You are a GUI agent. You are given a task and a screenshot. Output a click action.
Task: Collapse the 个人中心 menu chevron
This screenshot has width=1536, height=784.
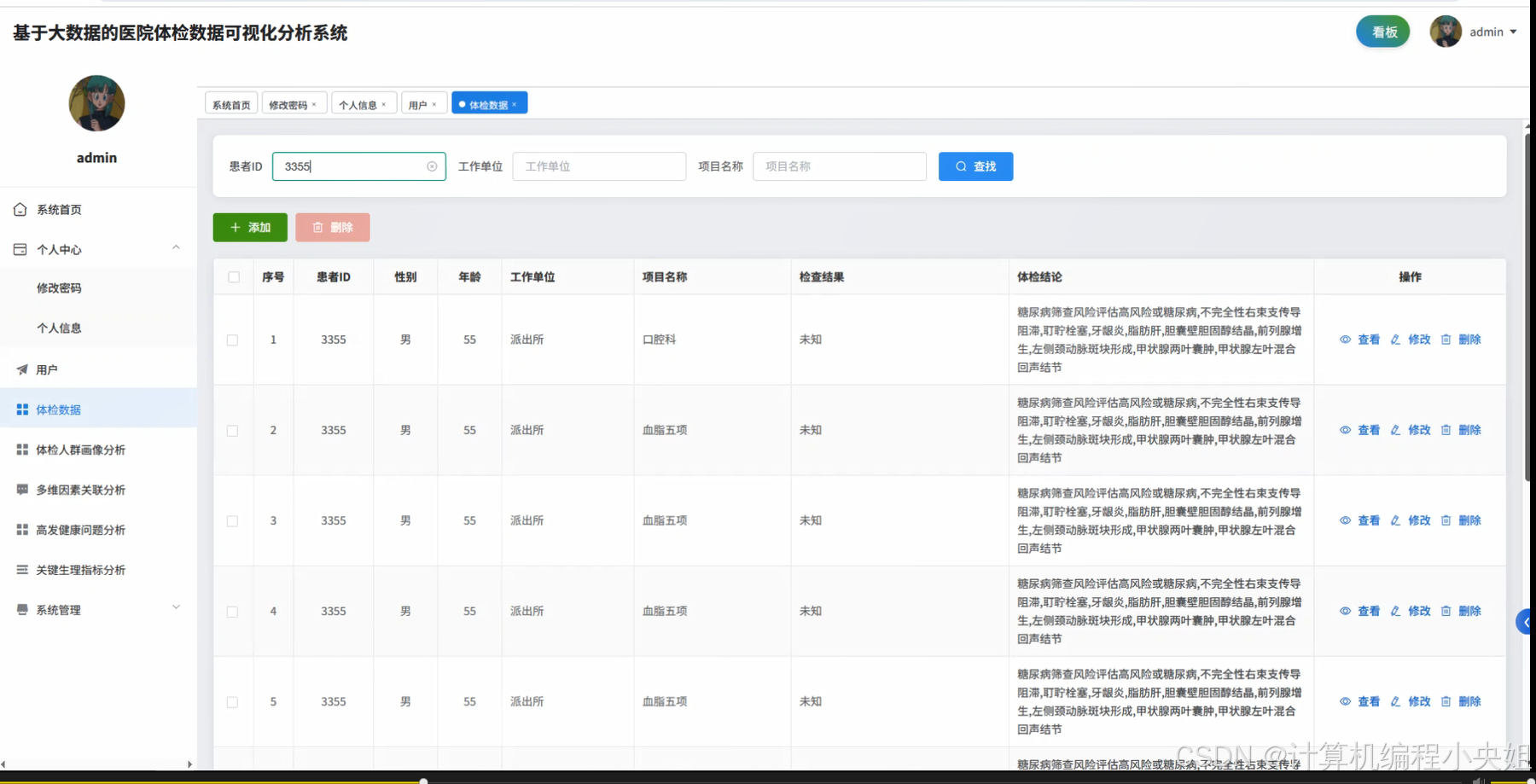[x=176, y=248]
